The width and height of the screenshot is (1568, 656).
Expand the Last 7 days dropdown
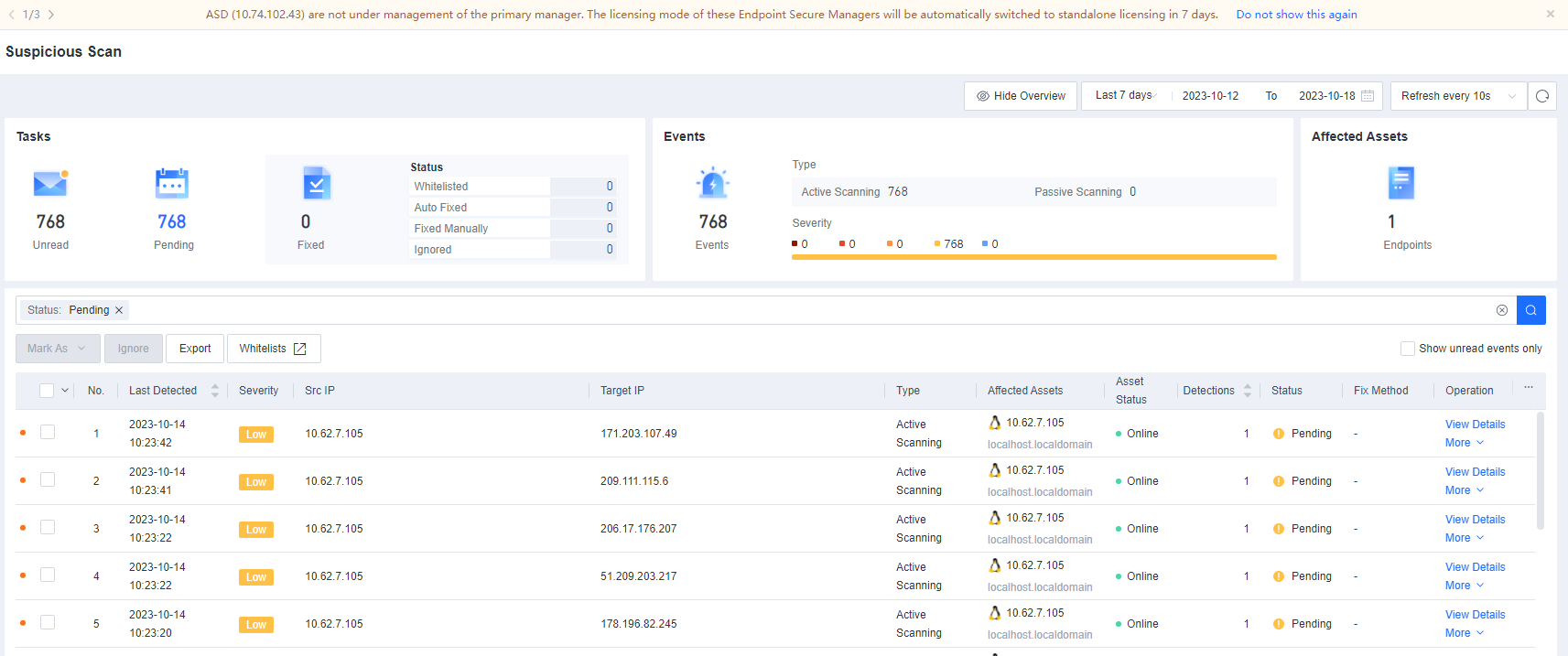click(1125, 95)
